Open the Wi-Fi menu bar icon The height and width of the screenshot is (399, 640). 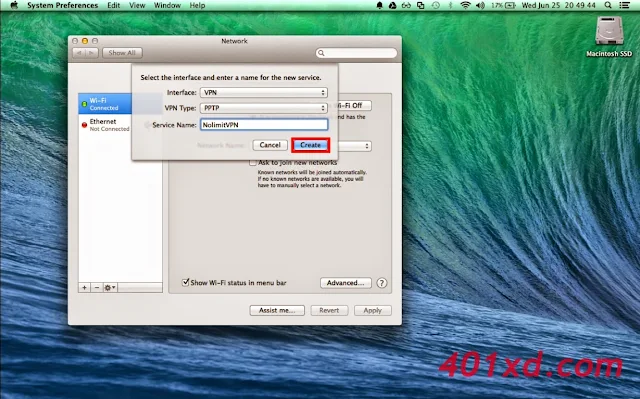465,5
